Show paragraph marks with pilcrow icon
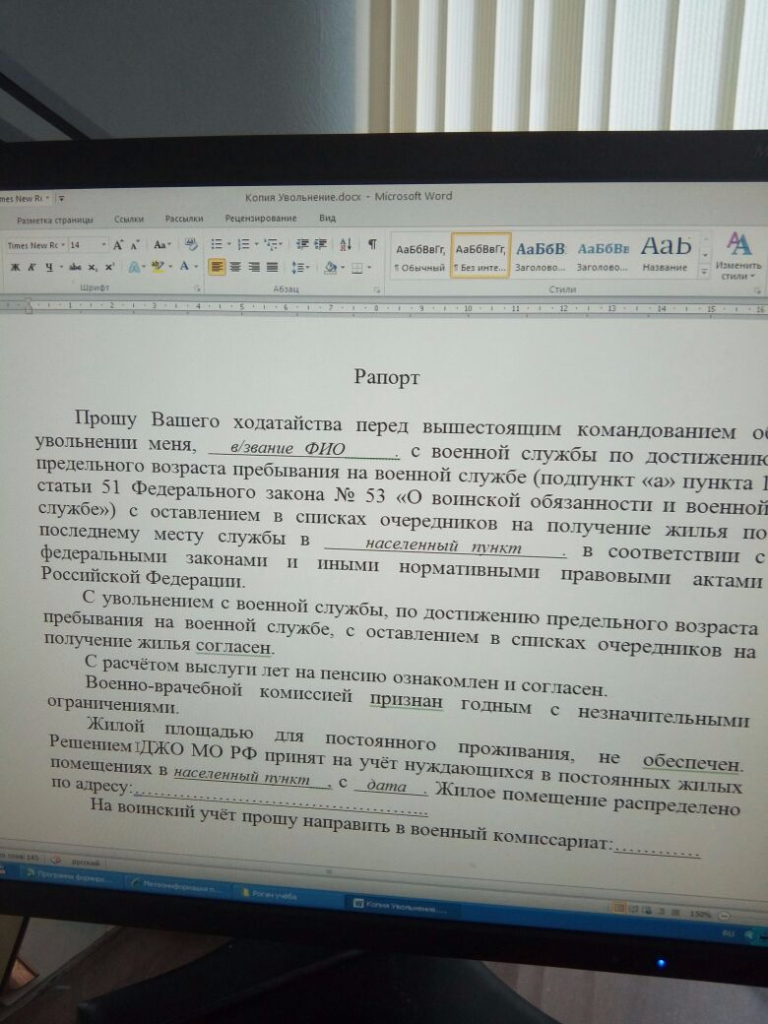Viewport: 768px width, 1024px height. (x=372, y=244)
